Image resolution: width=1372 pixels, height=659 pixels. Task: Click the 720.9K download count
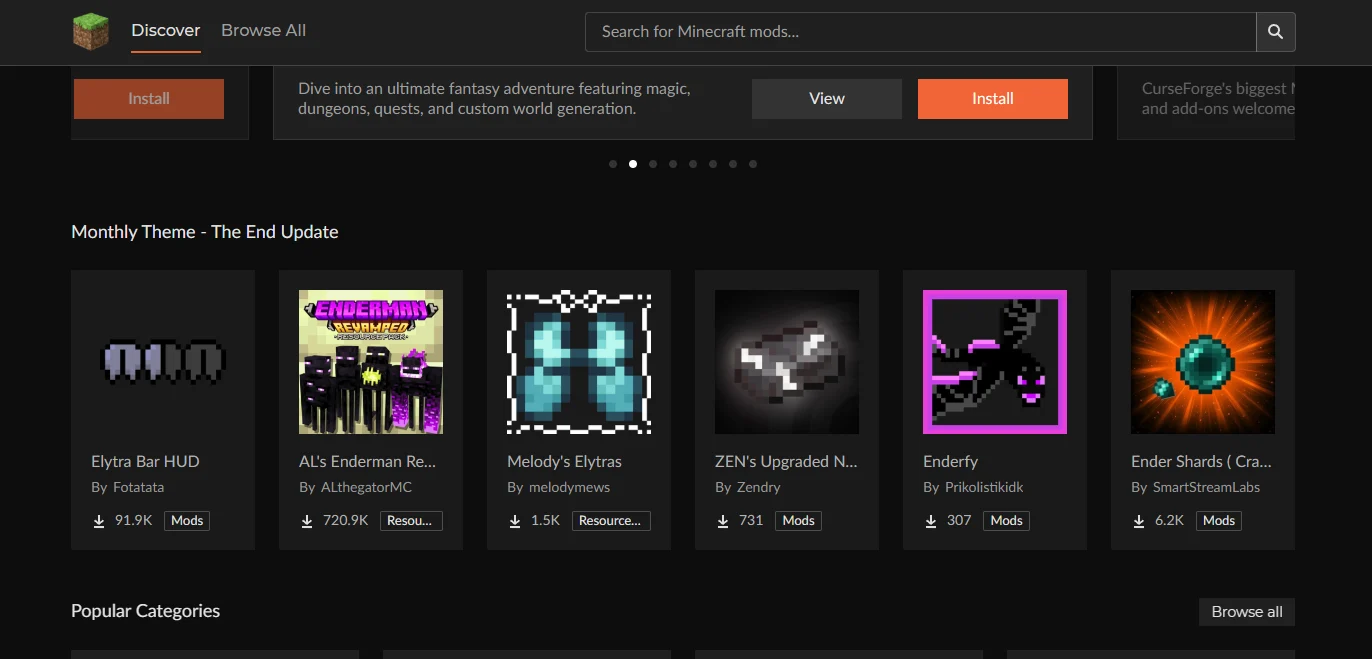point(345,521)
